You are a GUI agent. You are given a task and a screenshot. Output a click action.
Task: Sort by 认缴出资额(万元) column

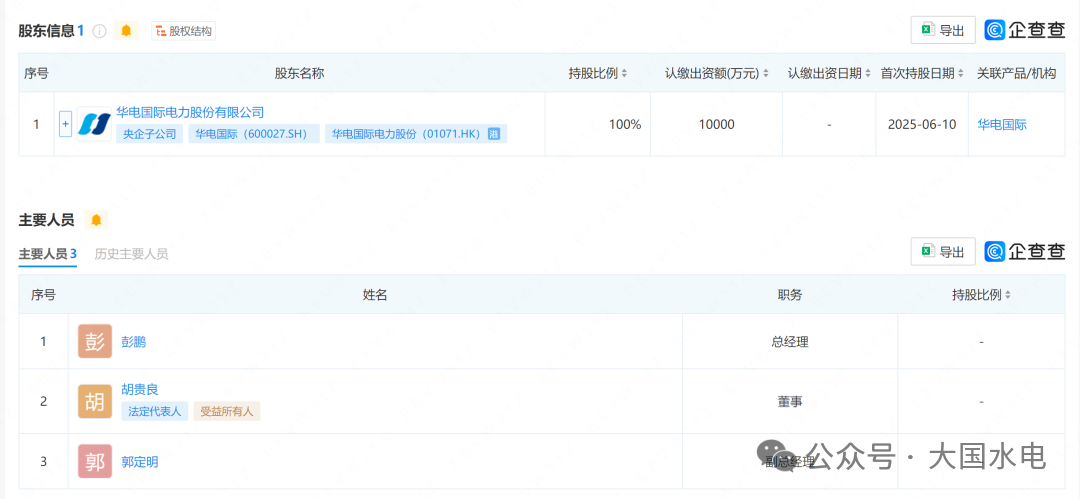[x=718, y=73]
